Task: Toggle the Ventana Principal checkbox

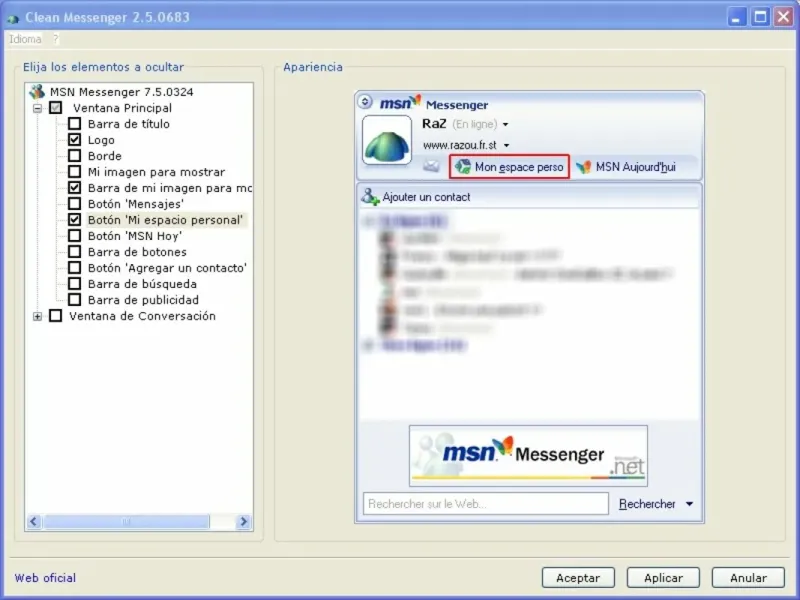Action: pos(56,108)
